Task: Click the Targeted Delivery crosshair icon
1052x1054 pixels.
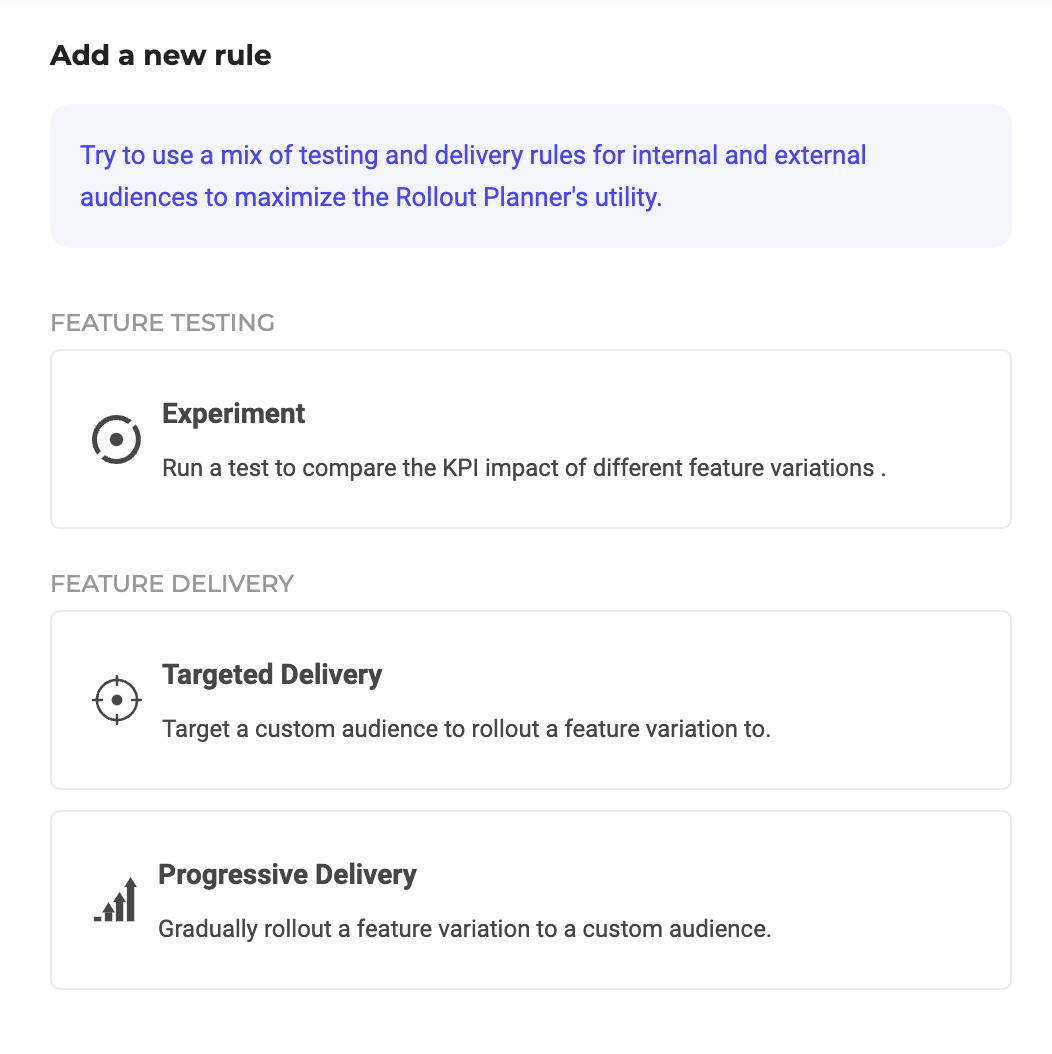Action: pos(117,699)
